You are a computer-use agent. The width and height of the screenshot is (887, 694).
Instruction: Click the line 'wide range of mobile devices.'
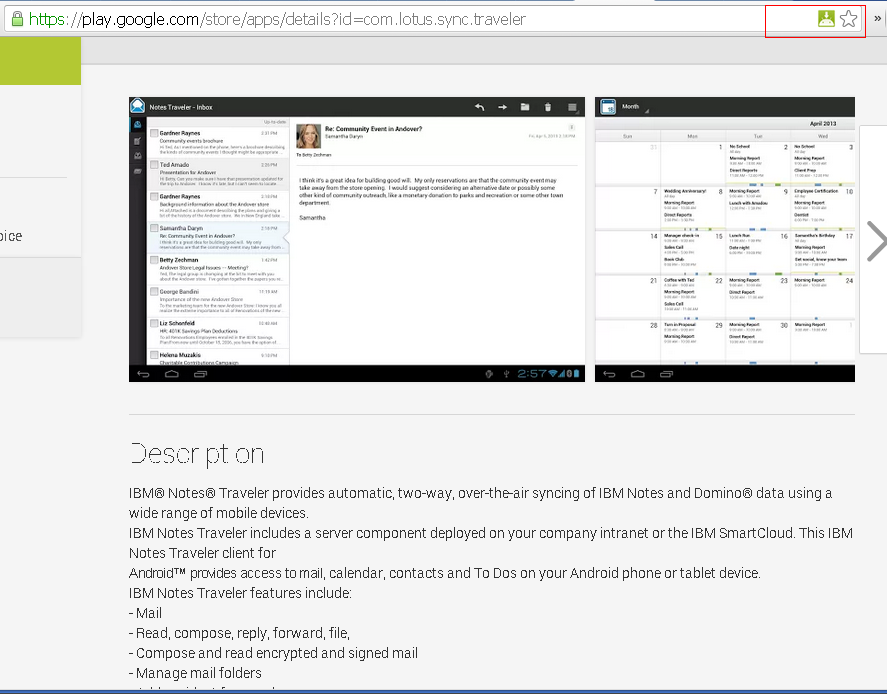tap(218, 513)
